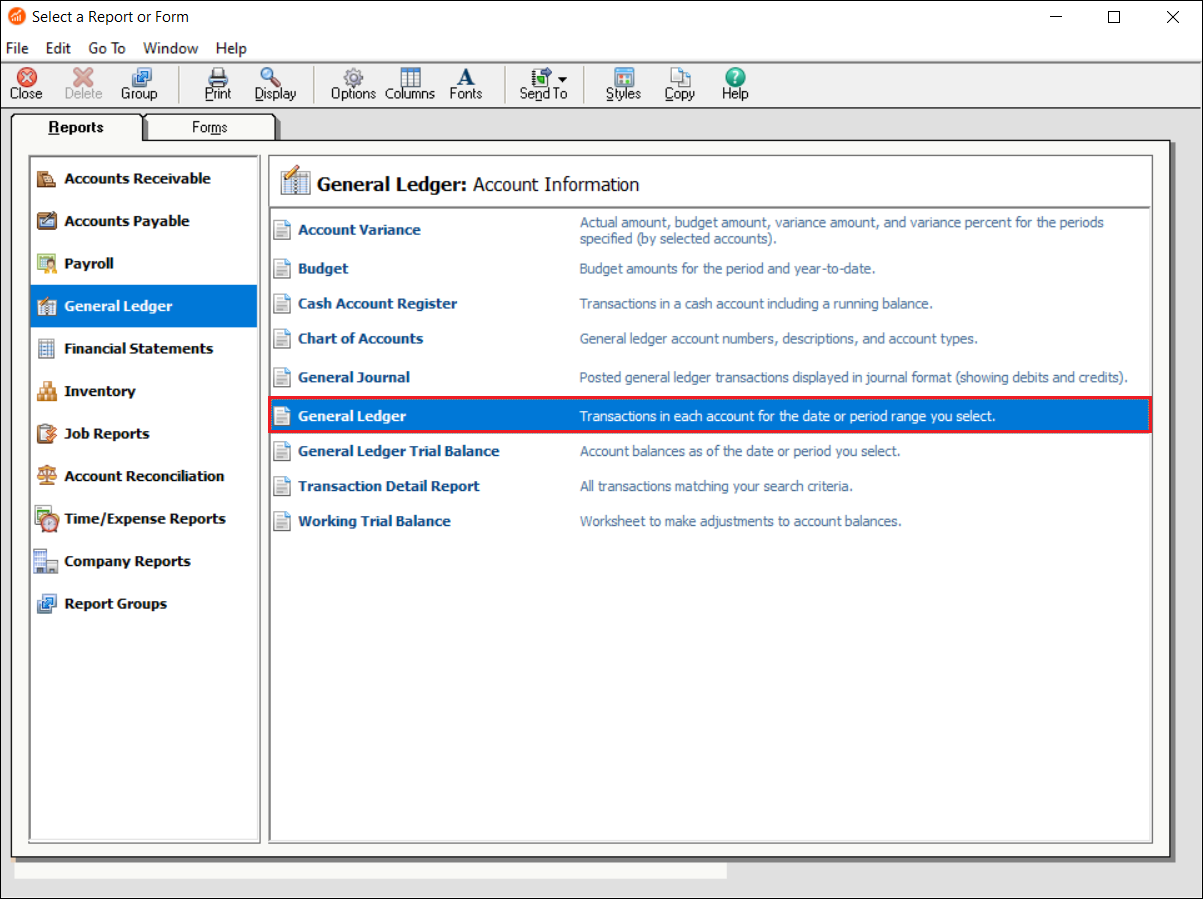This screenshot has width=1203, height=899.
Task: Open report Options gear icon
Action: (353, 84)
